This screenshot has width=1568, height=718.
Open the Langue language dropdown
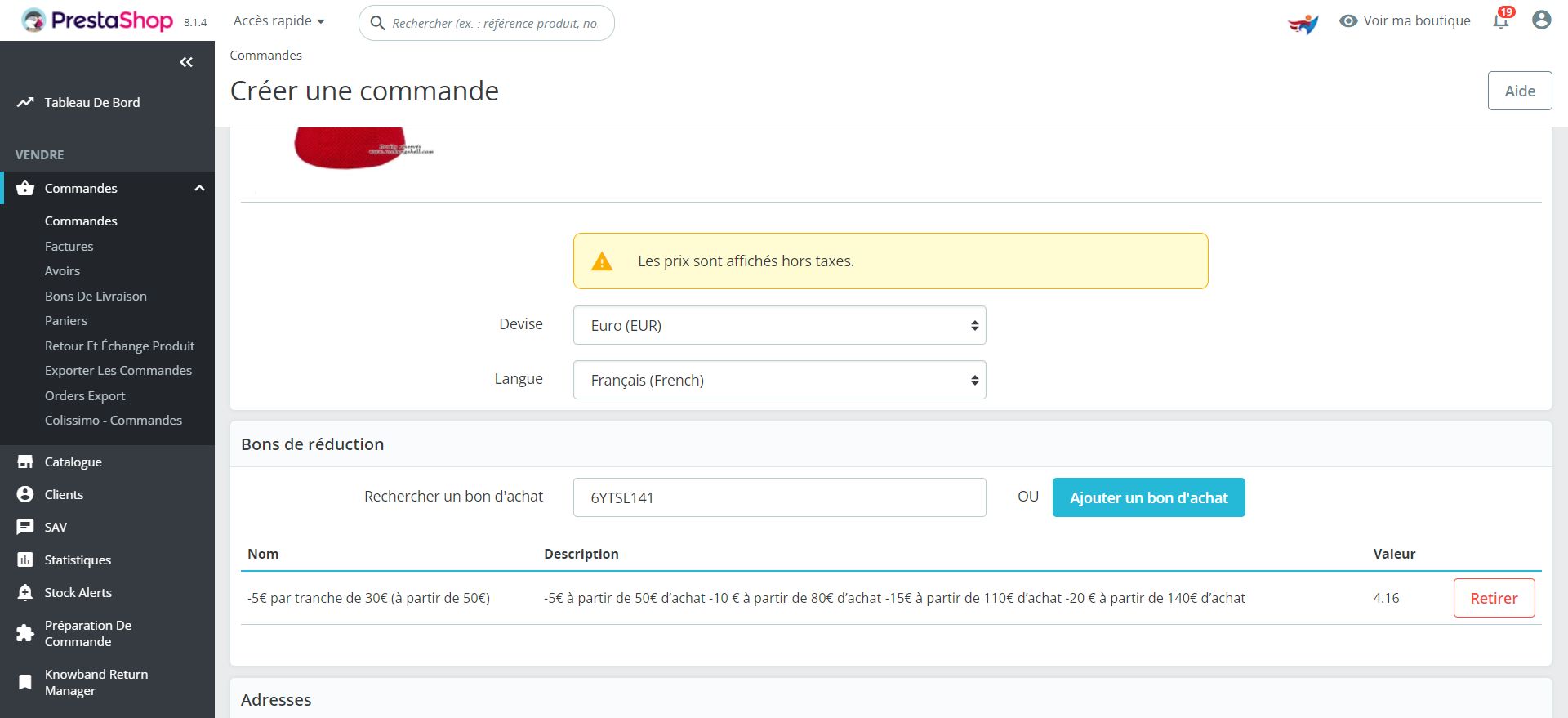[779, 380]
